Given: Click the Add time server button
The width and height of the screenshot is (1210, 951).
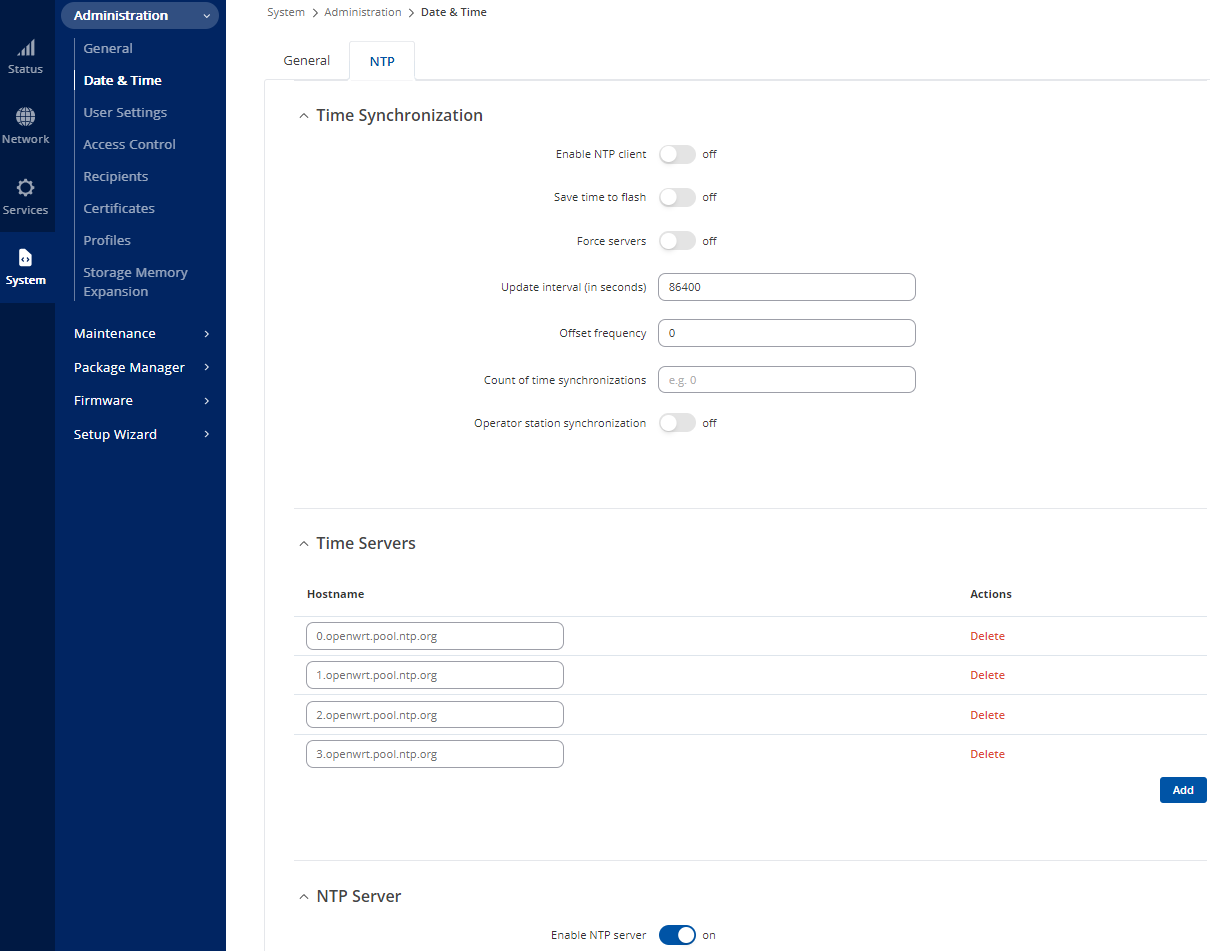Looking at the screenshot, I should point(1183,789).
